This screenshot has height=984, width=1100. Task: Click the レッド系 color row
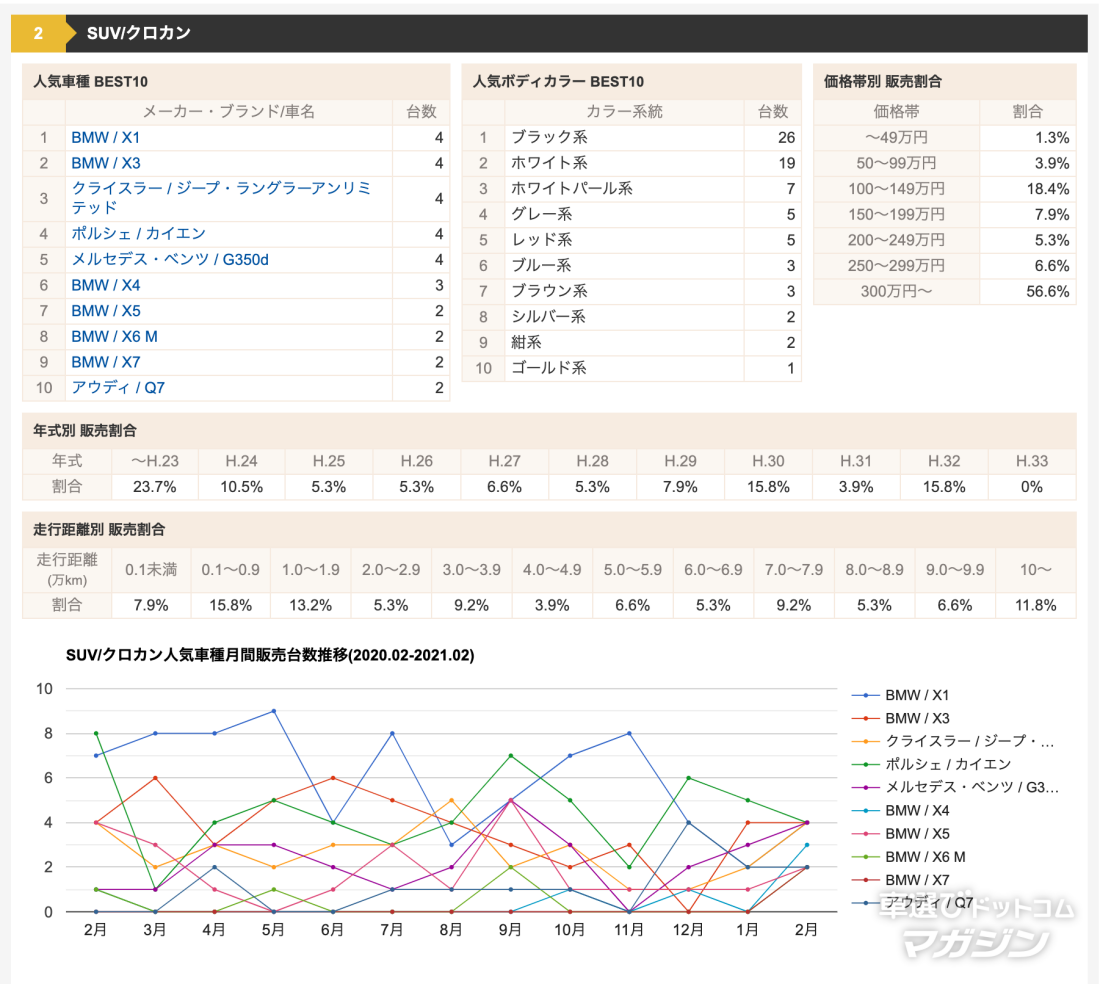click(x=631, y=240)
